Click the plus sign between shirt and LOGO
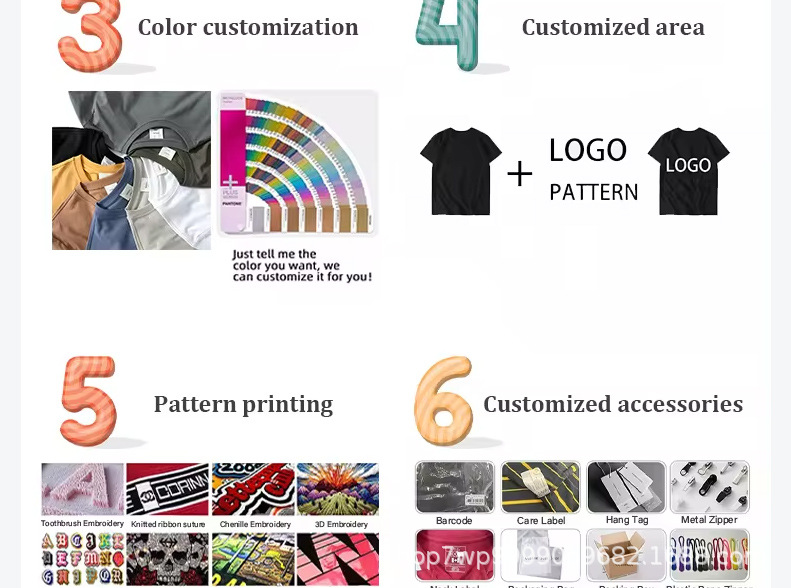Image resolution: width=791 pixels, height=588 pixels. pyautogui.click(x=520, y=174)
